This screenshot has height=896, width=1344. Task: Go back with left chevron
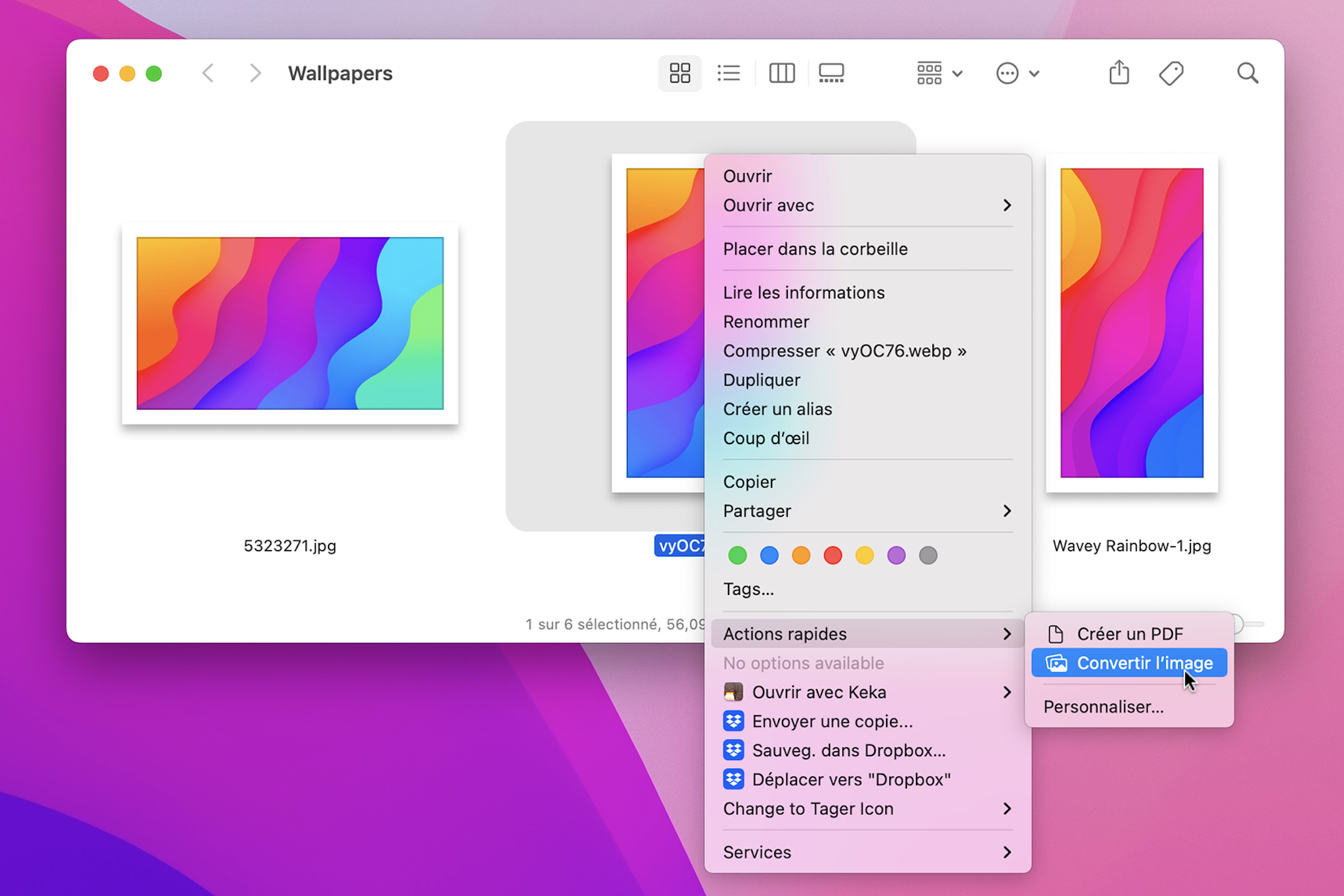(x=208, y=73)
